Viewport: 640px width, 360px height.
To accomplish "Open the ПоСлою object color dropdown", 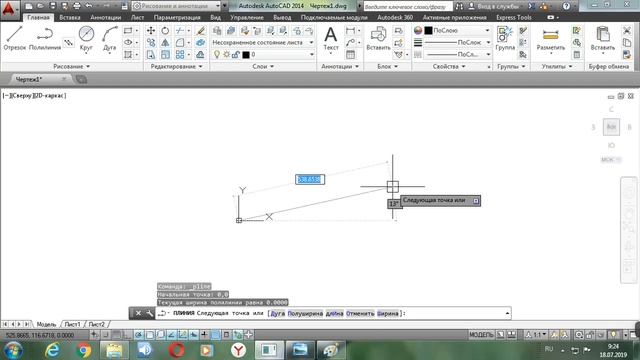I will pyautogui.click(x=451, y=31).
